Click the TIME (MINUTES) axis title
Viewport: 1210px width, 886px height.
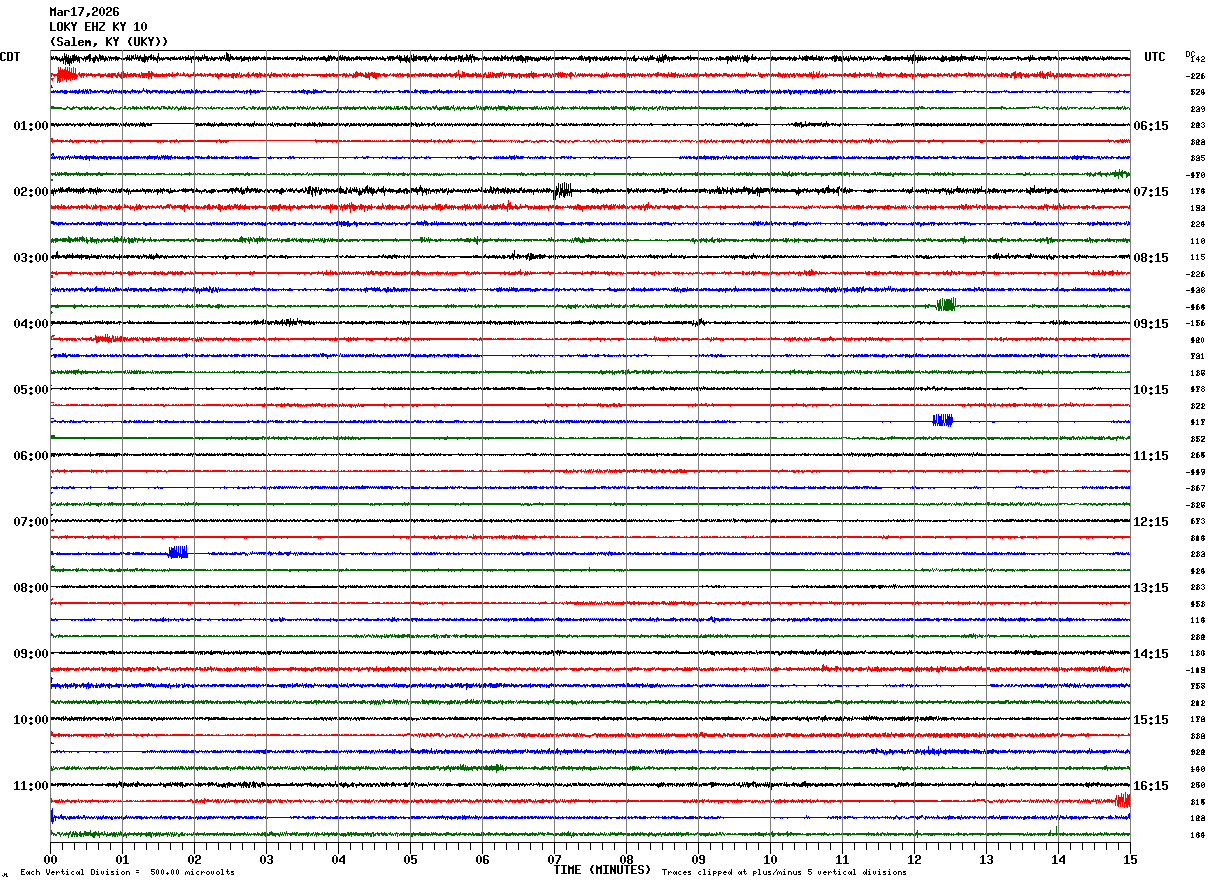602,870
